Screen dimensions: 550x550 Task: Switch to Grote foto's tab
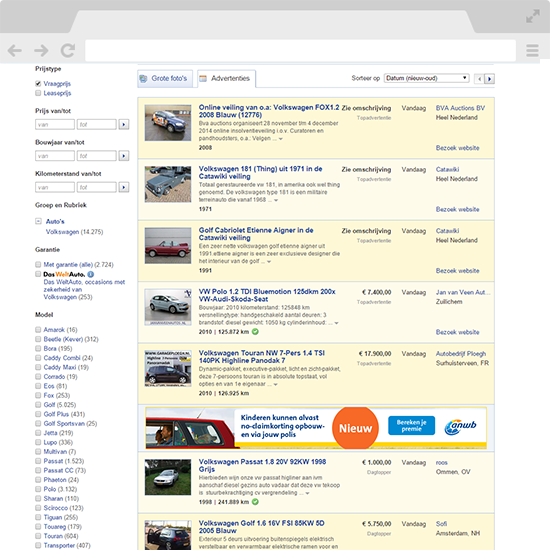click(x=165, y=79)
